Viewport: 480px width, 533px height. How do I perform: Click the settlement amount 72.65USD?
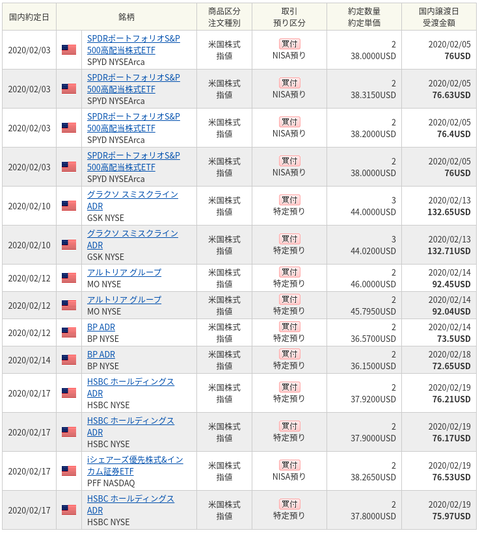(451, 366)
